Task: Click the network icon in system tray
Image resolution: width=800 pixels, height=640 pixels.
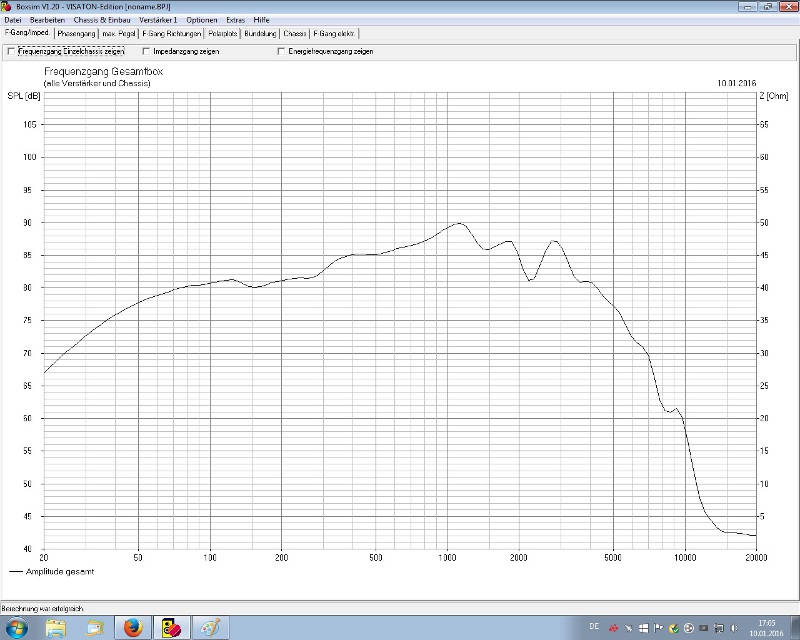Action: 718,628
